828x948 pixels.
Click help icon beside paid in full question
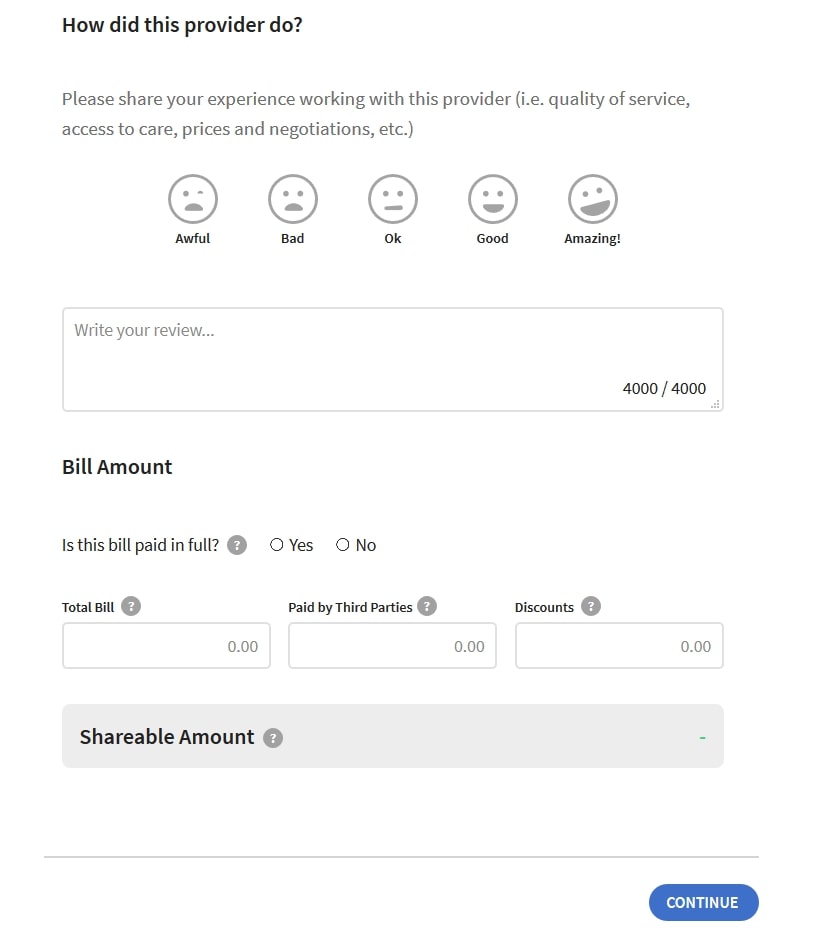coord(237,545)
